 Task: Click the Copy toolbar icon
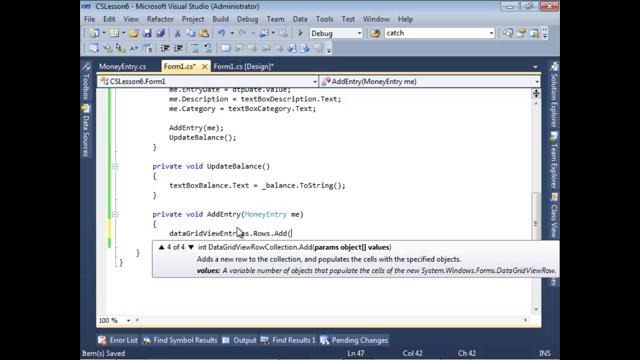pos(191,33)
